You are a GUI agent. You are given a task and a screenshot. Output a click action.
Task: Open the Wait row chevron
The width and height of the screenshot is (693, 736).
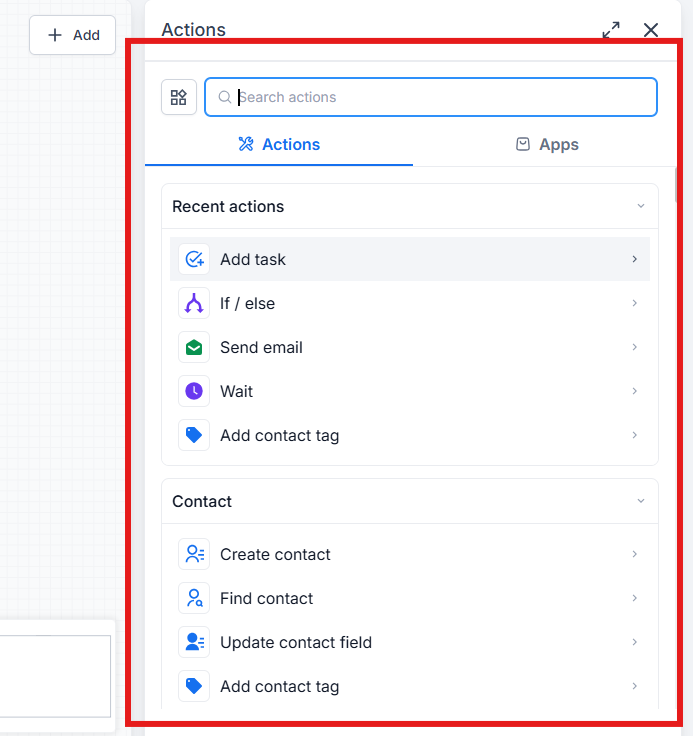[634, 391]
